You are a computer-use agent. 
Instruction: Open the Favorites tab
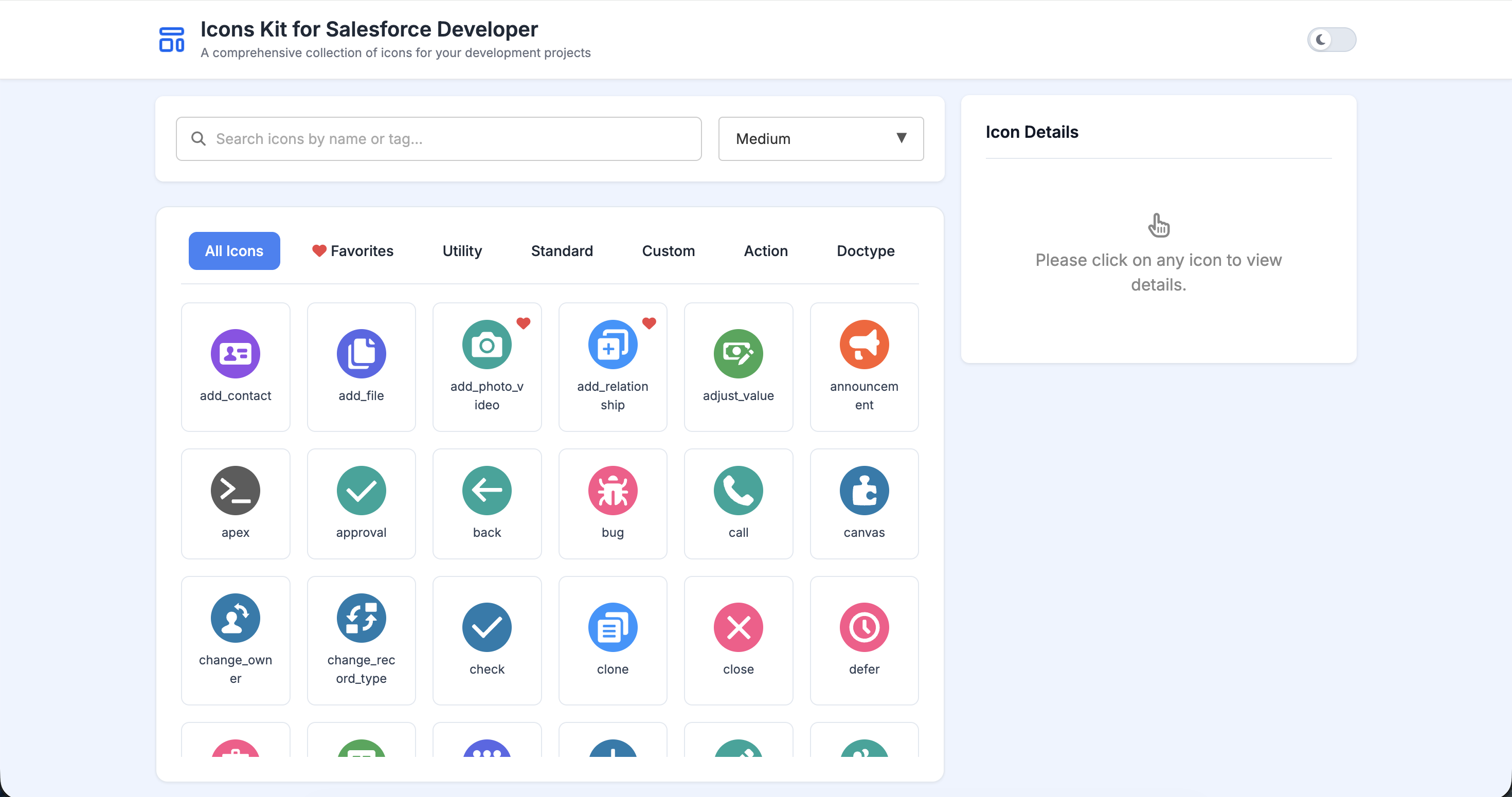pos(352,250)
